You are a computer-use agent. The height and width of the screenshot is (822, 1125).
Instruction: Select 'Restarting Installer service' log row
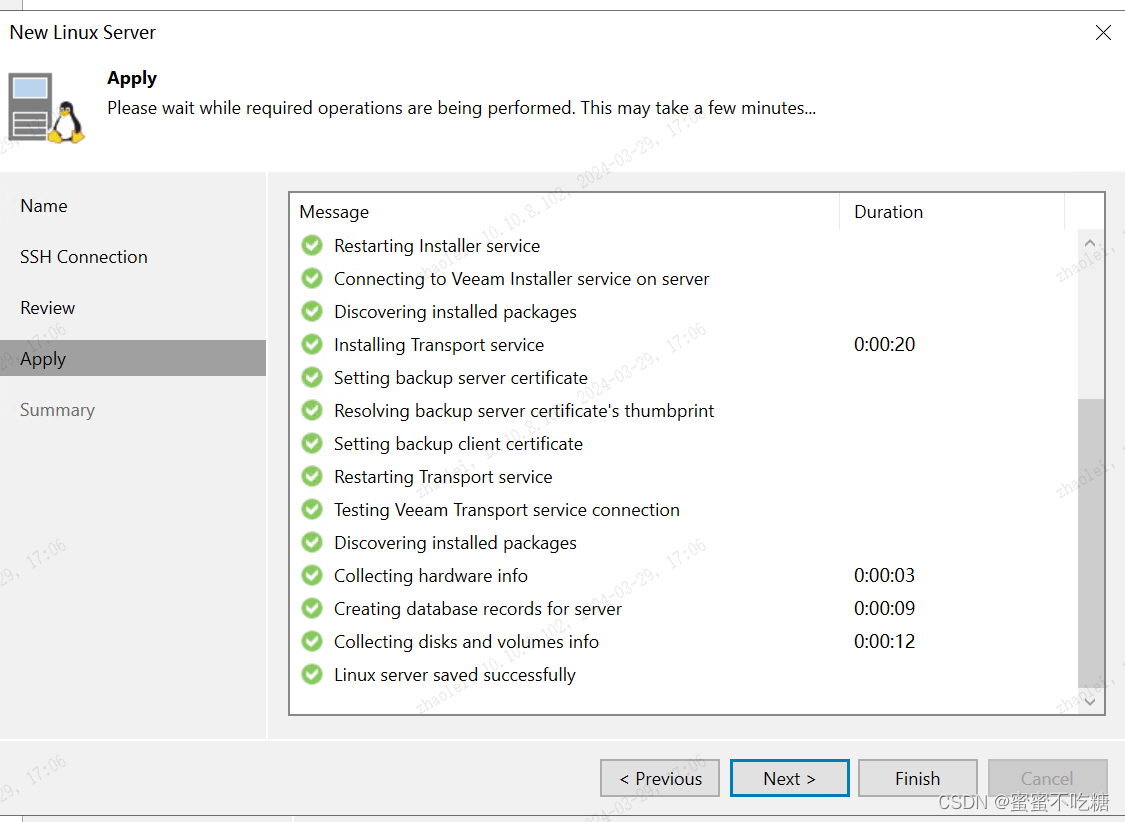click(684, 245)
